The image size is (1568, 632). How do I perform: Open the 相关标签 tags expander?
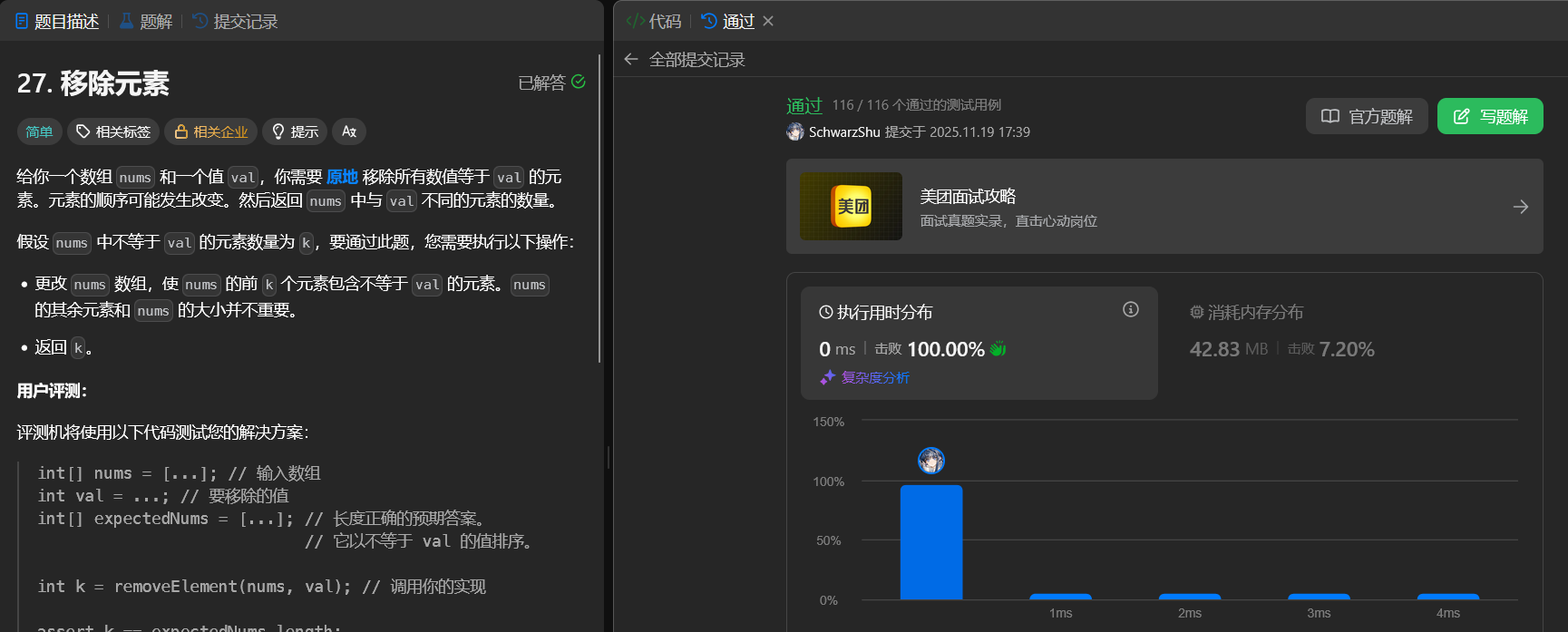113,131
